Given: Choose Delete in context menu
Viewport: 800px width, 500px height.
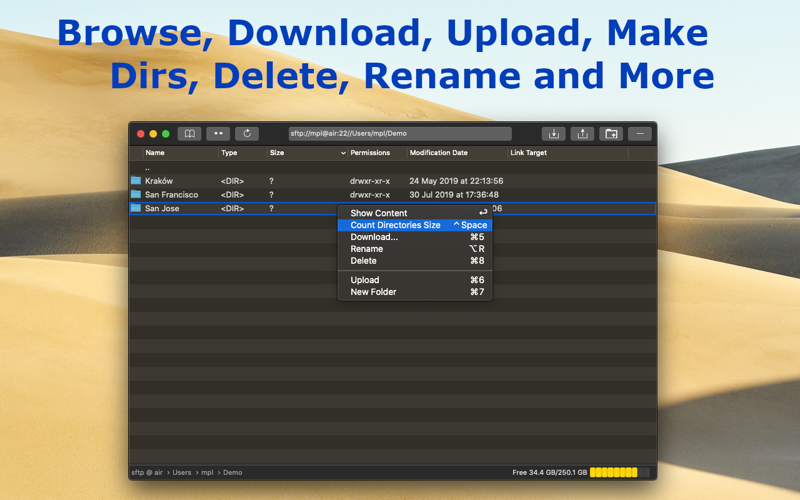Looking at the screenshot, I should [415, 261].
